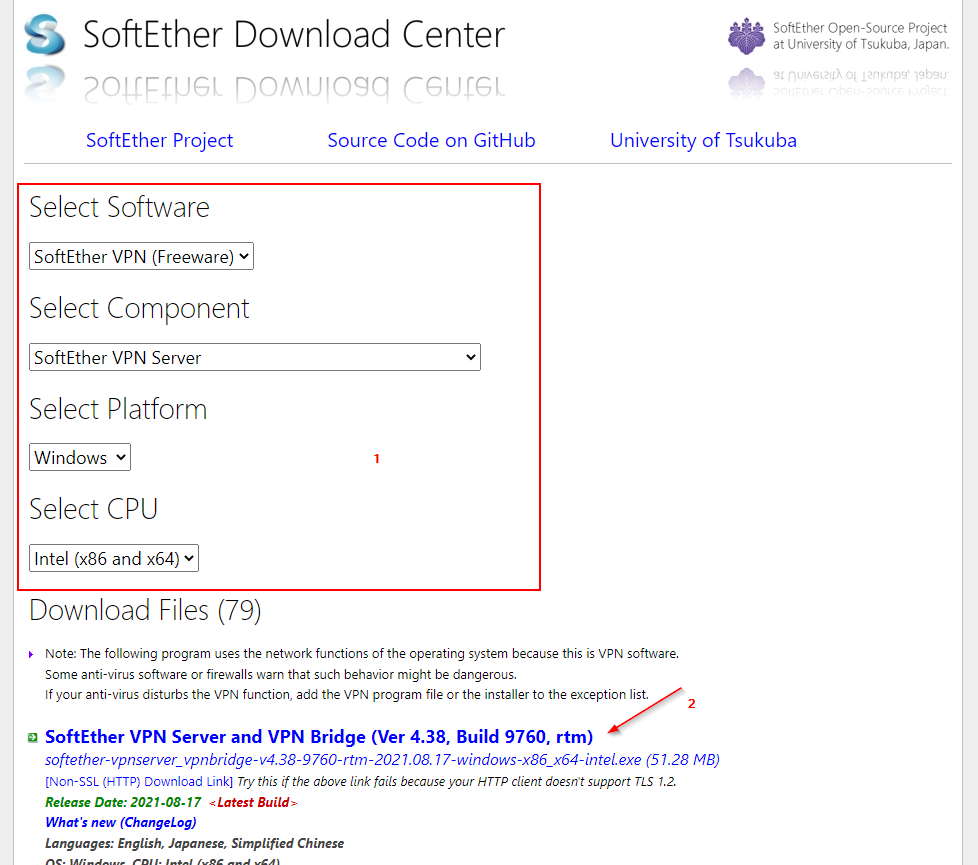Expand the Select CPU Intel dropdown
The height and width of the screenshot is (865, 978).
(114, 558)
